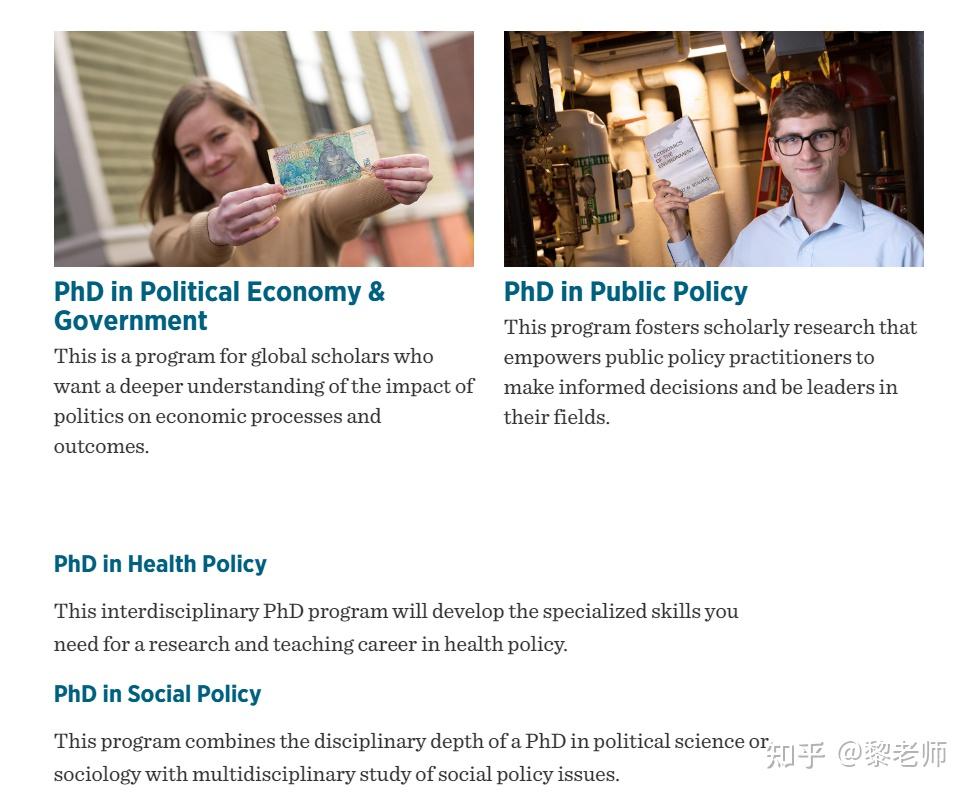Open the PhD in Public Policy heading
Screen dimensions: 972x794
pos(625,292)
